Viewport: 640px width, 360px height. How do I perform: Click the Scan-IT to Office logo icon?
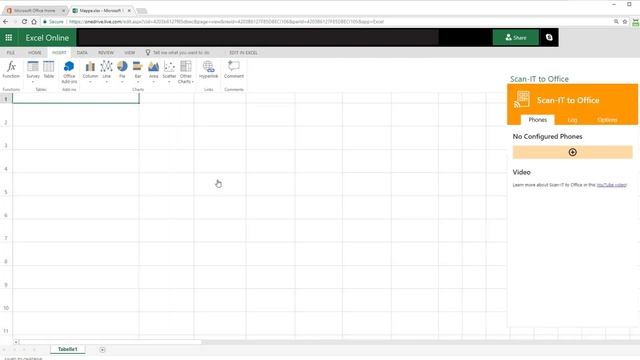pyautogui.click(x=522, y=100)
